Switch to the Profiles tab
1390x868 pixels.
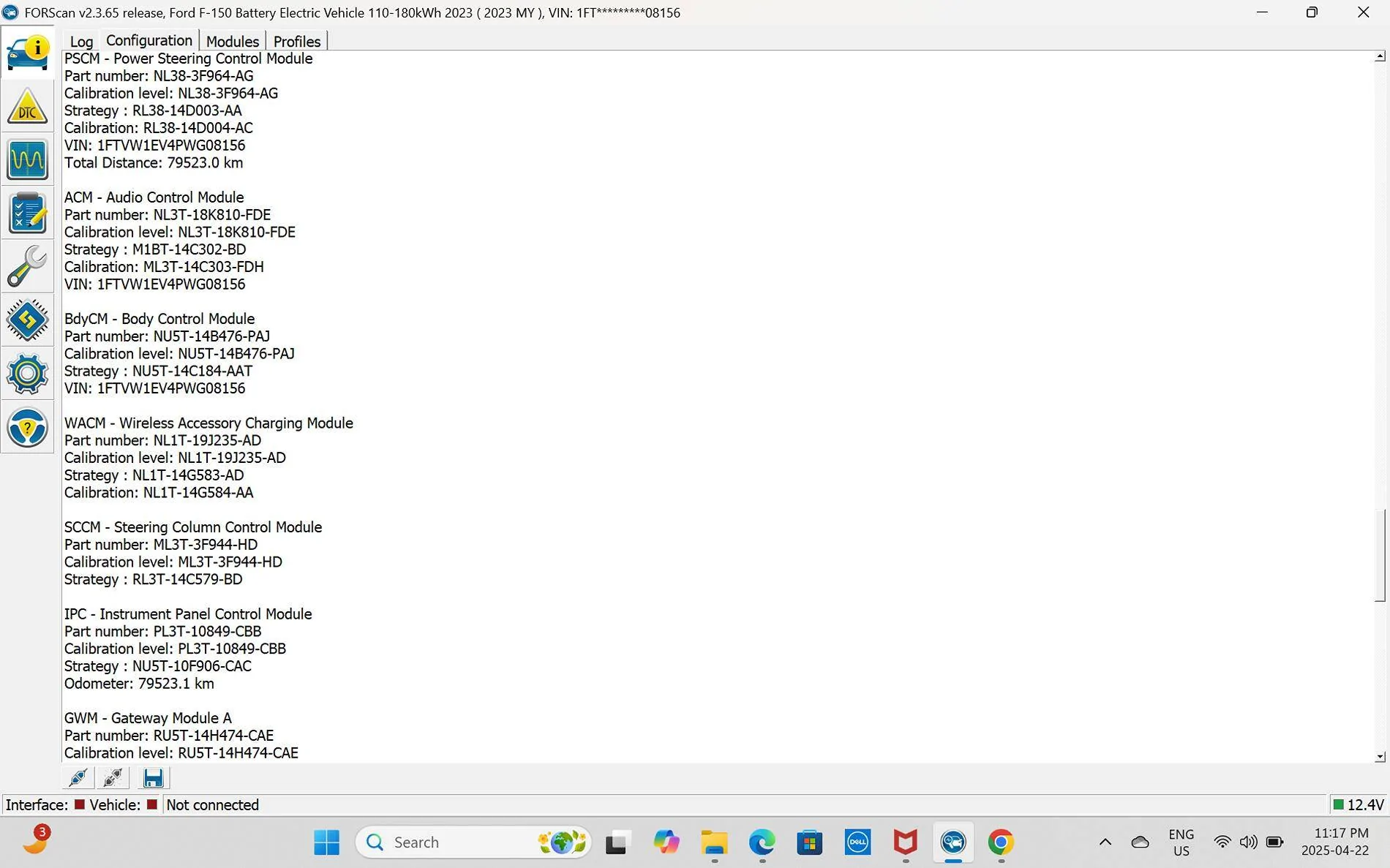coord(296,42)
